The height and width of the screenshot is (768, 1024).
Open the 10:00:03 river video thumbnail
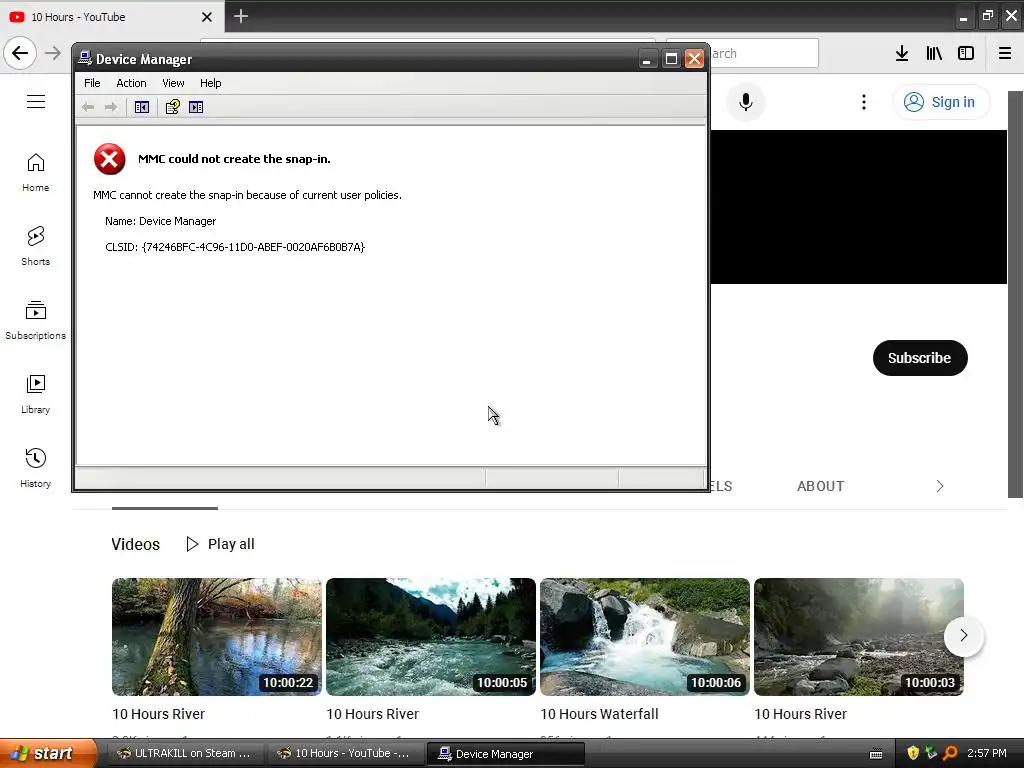click(x=859, y=637)
